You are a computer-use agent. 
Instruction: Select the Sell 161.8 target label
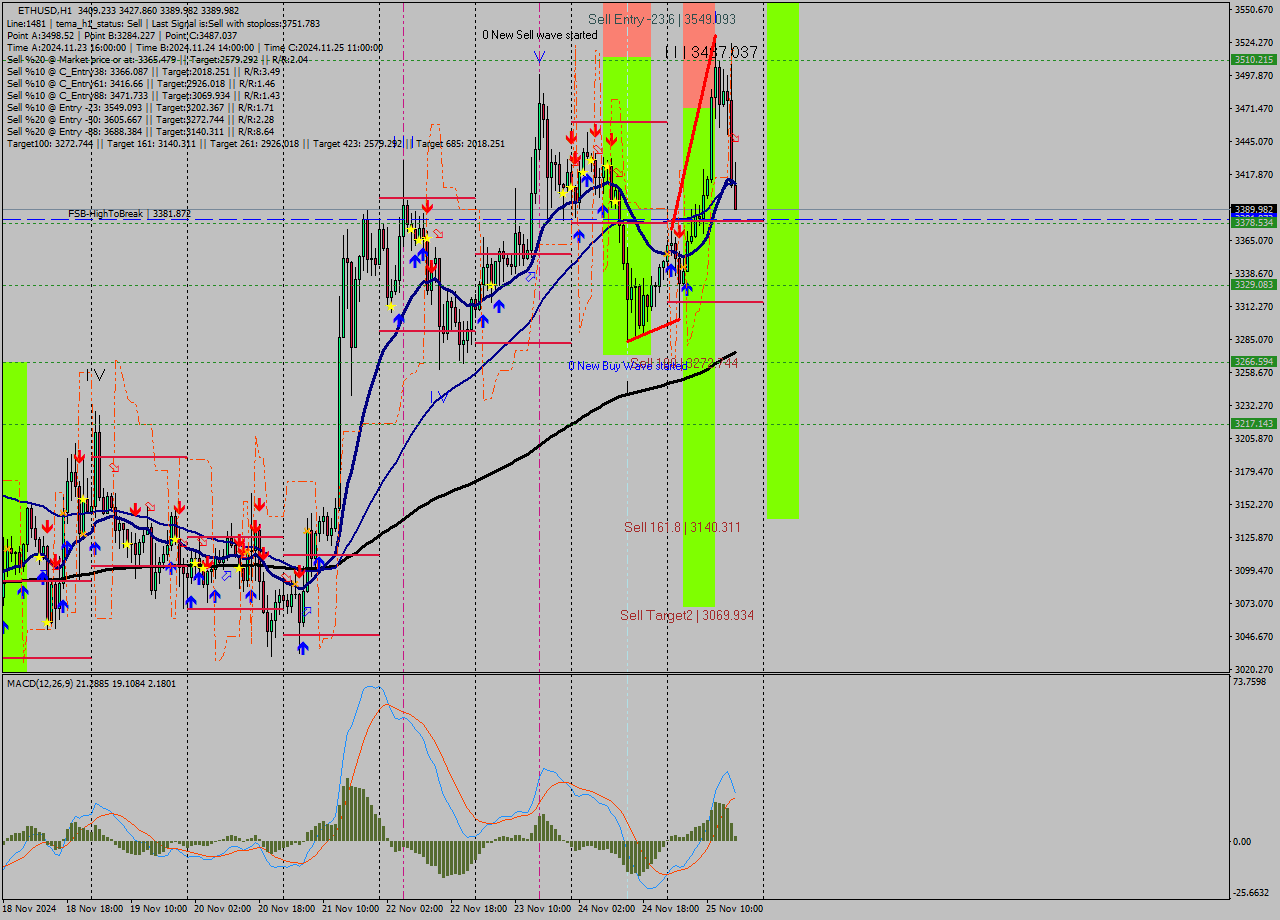(x=682, y=527)
